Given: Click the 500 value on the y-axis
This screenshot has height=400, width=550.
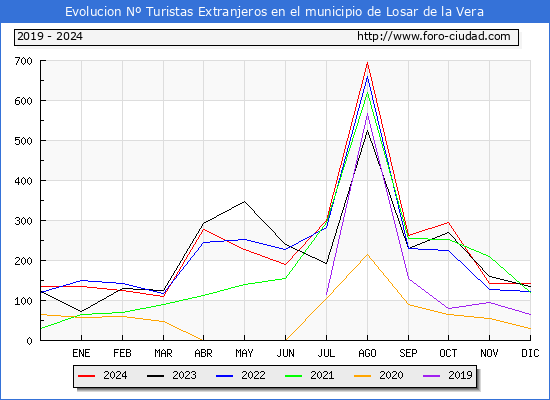Looking at the screenshot, I should [24, 141].
